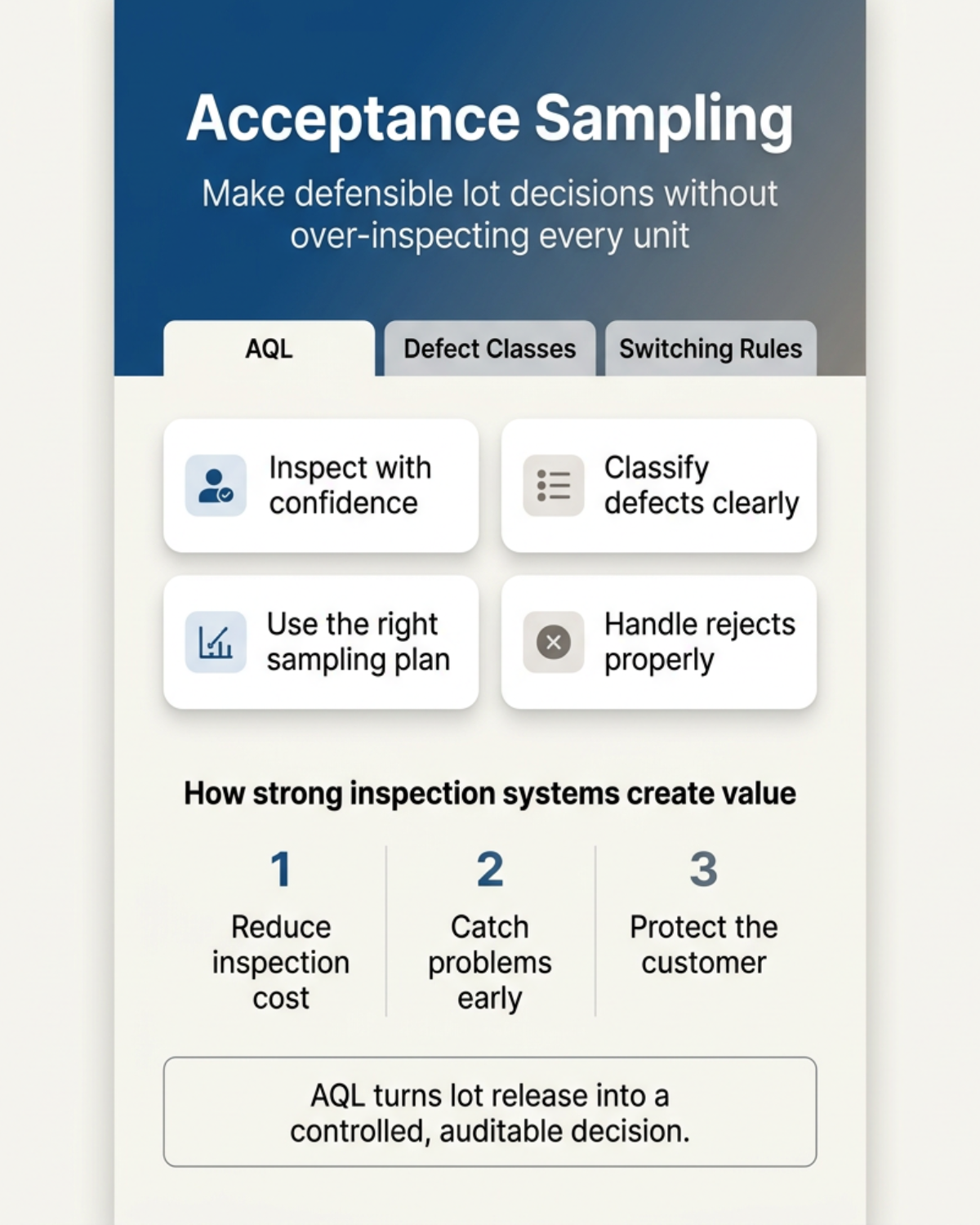The width and height of the screenshot is (980, 1225).
Task: Click the number 2 step marker
Action: 490,869
